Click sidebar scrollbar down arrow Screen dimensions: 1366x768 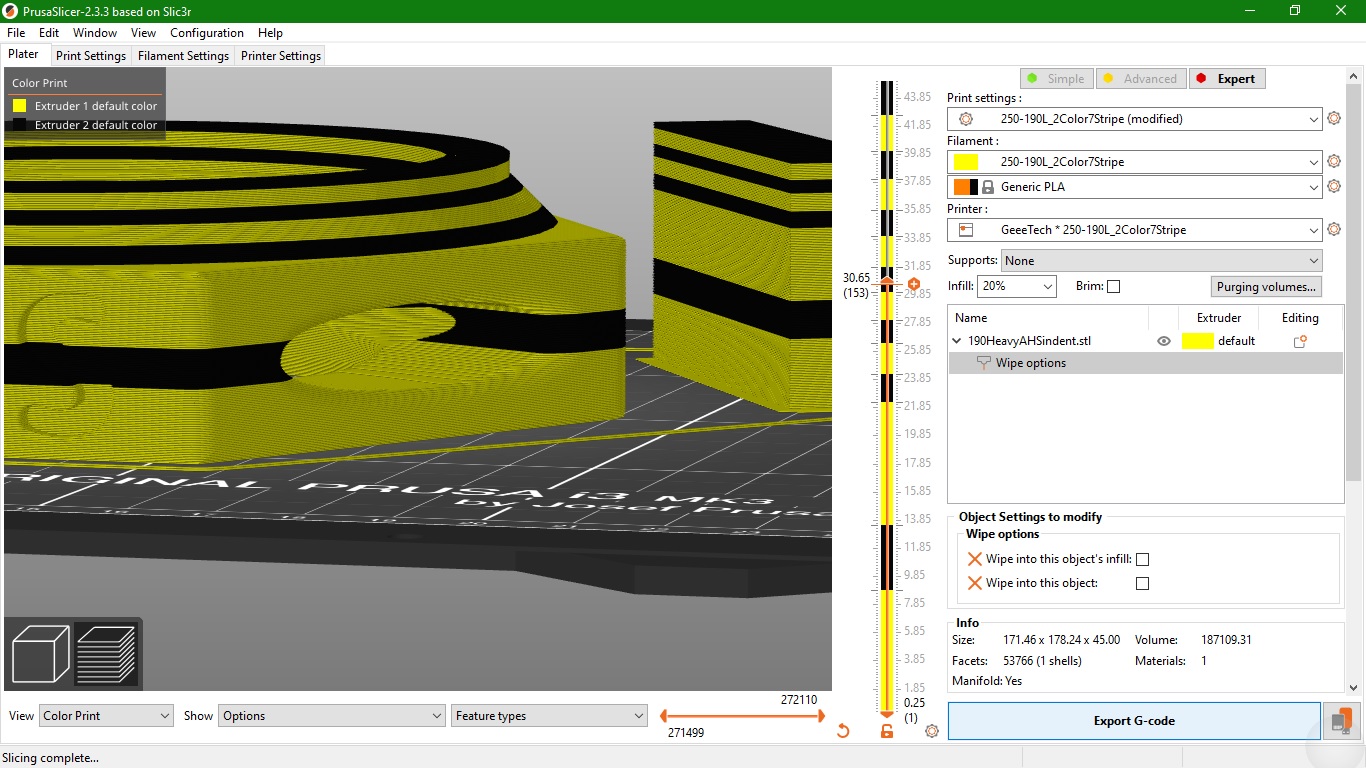click(x=1353, y=687)
